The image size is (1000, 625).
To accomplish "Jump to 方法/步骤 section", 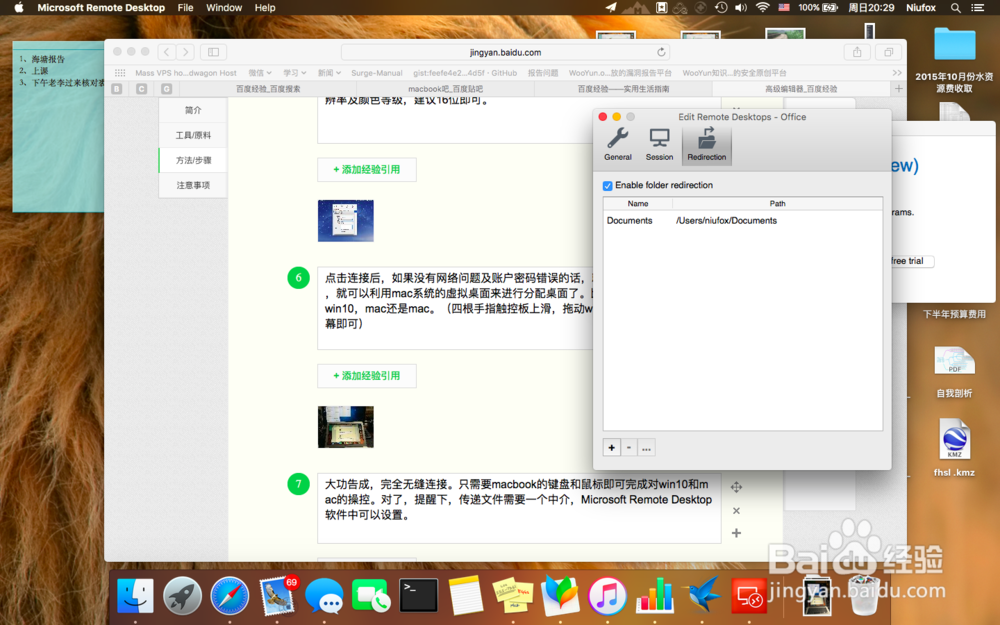I will tap(193, 160).
